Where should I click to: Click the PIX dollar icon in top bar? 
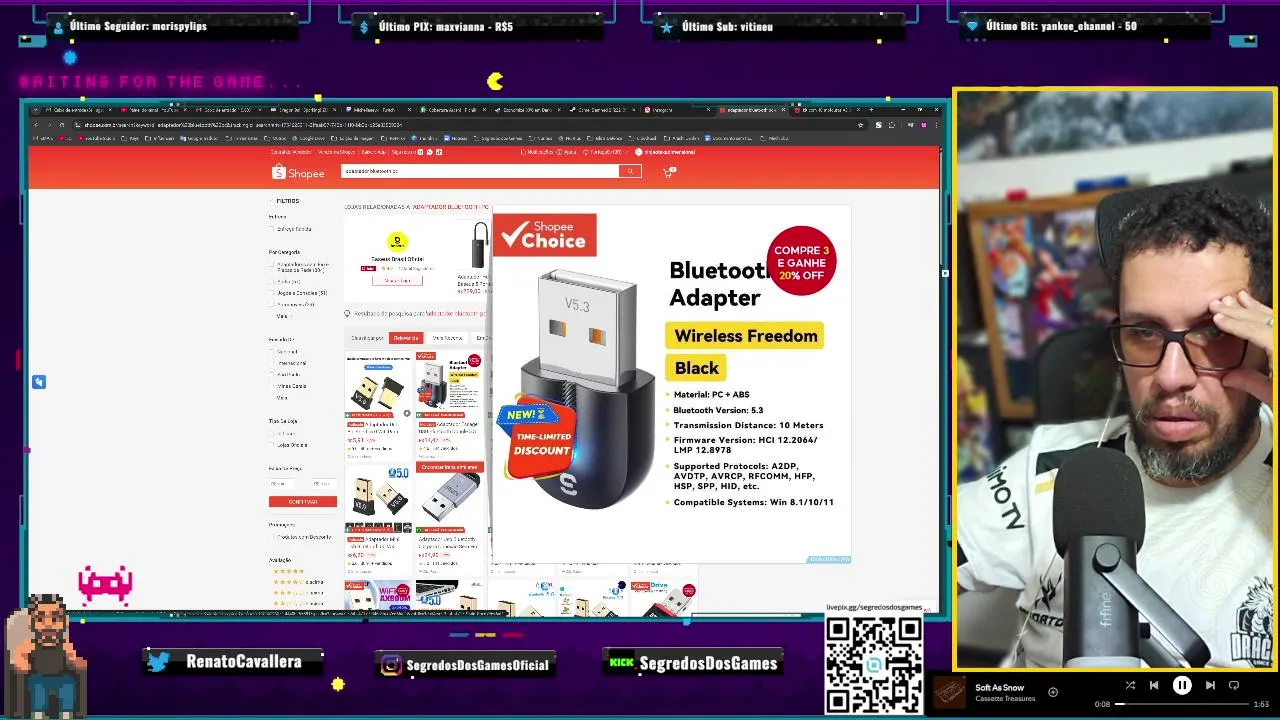coord(364,27)
